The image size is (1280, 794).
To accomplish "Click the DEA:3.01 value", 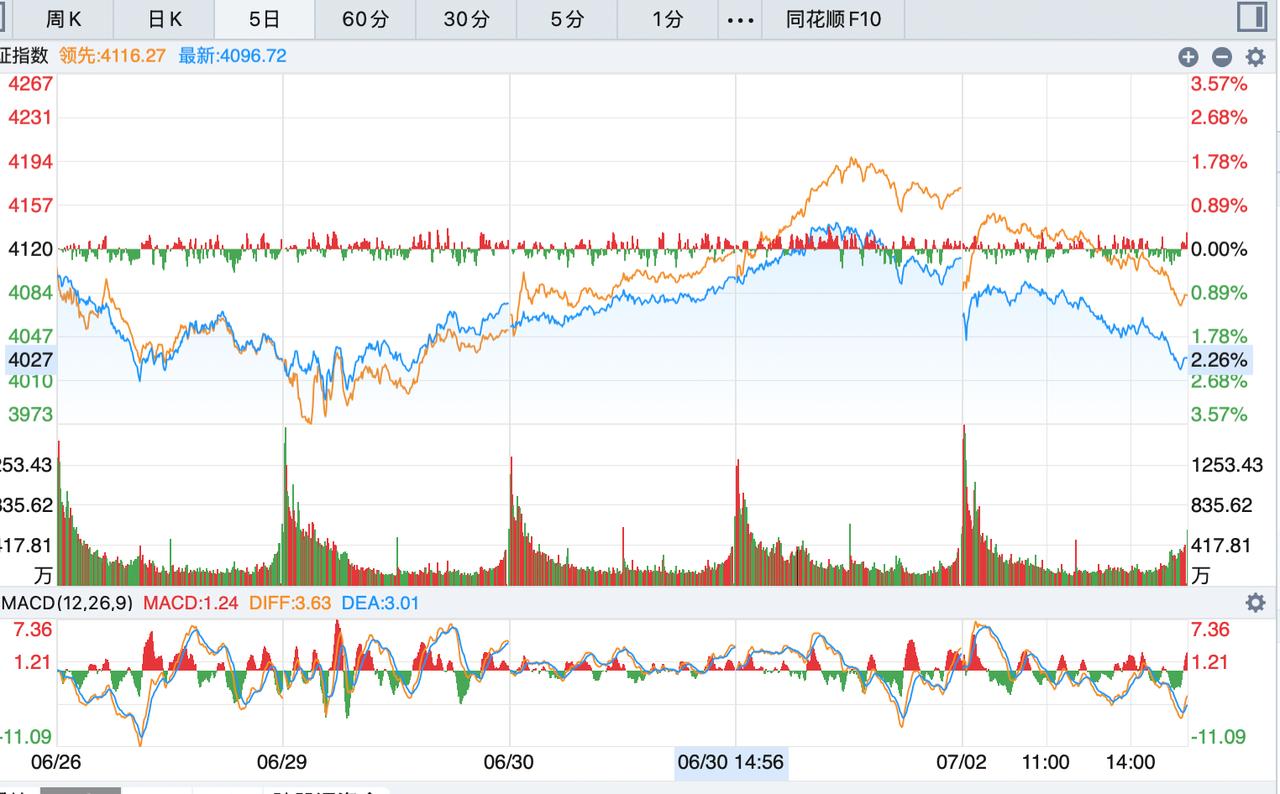I will [380, 602].
